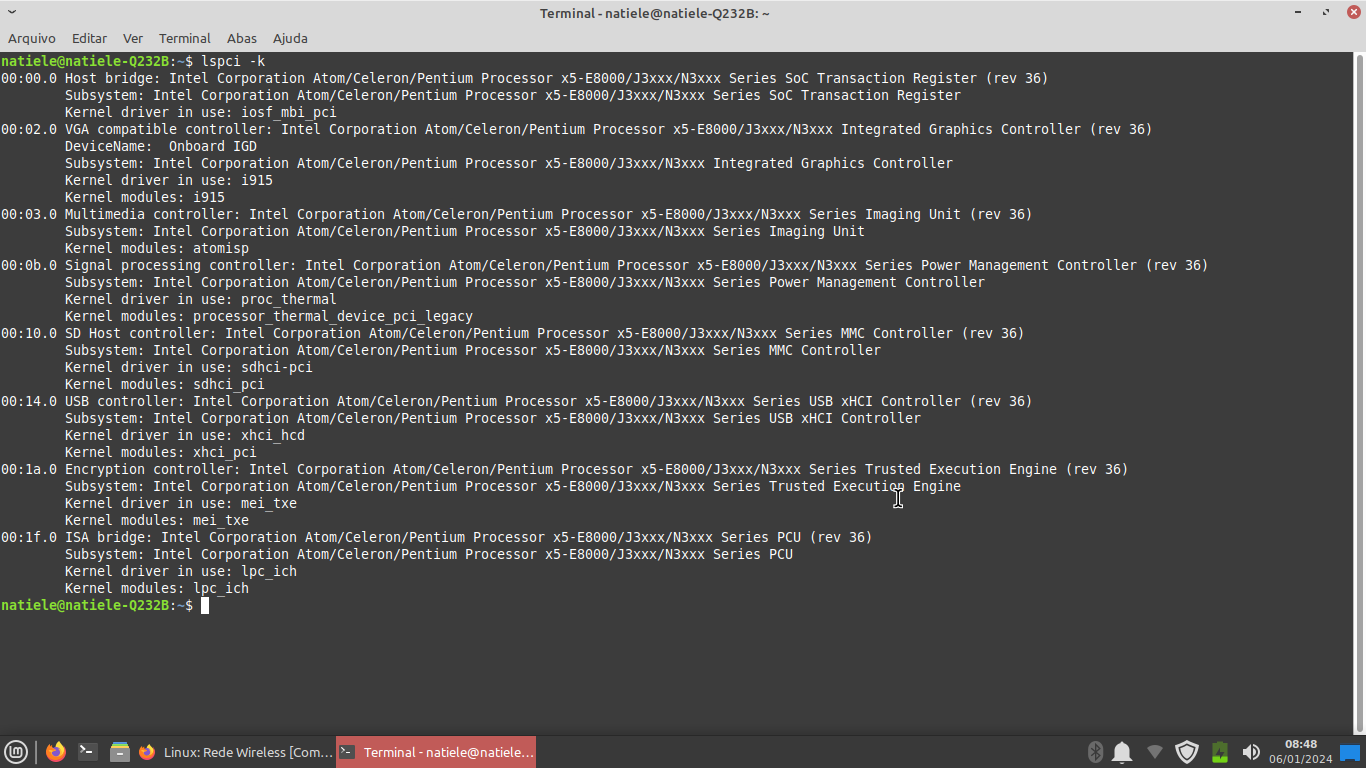Open the Bluetooth tray icon
Image resolution: width=1366 pixels, height=768 pixels.
pyautogui.click(x=1095, y=752)
